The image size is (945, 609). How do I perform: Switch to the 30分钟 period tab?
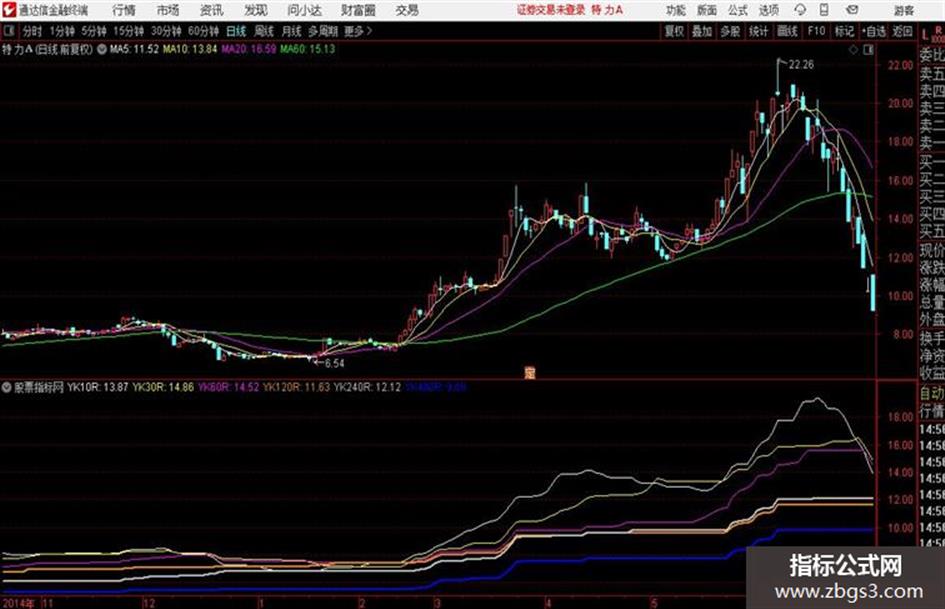[x=166, y=31]
